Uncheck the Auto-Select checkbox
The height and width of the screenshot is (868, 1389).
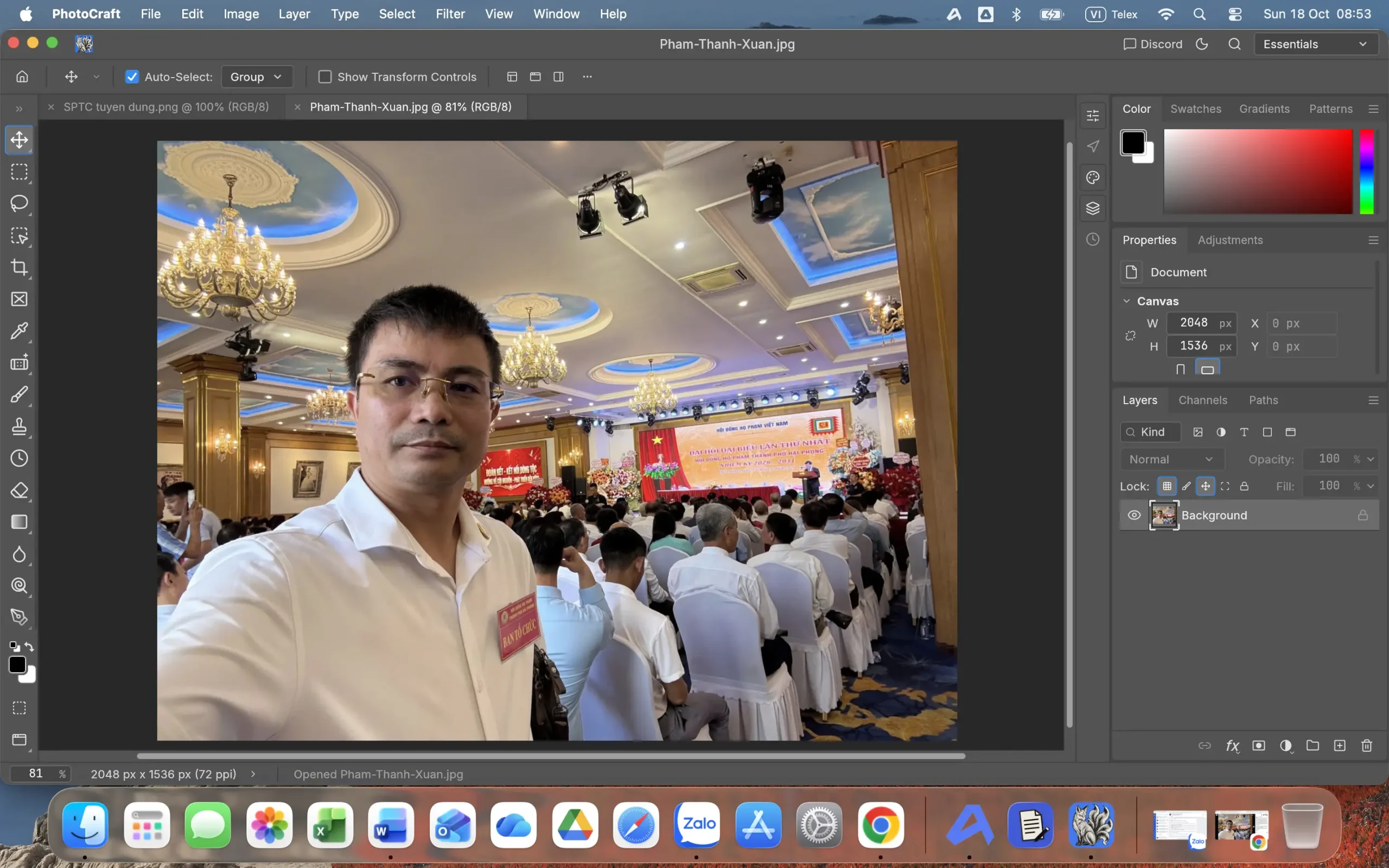(132, 76)
